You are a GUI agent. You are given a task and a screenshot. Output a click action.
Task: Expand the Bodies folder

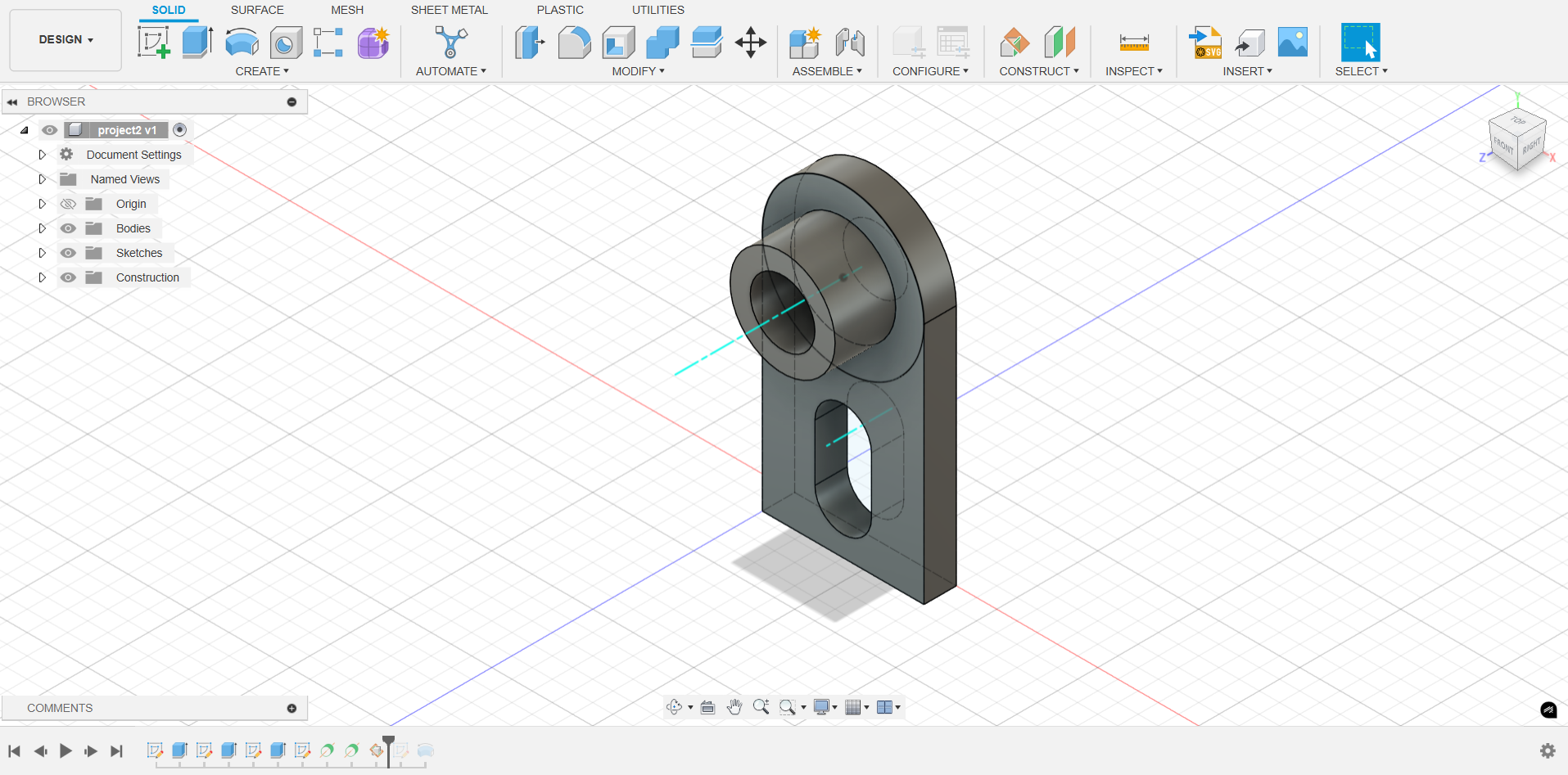[x=42, y=228]
